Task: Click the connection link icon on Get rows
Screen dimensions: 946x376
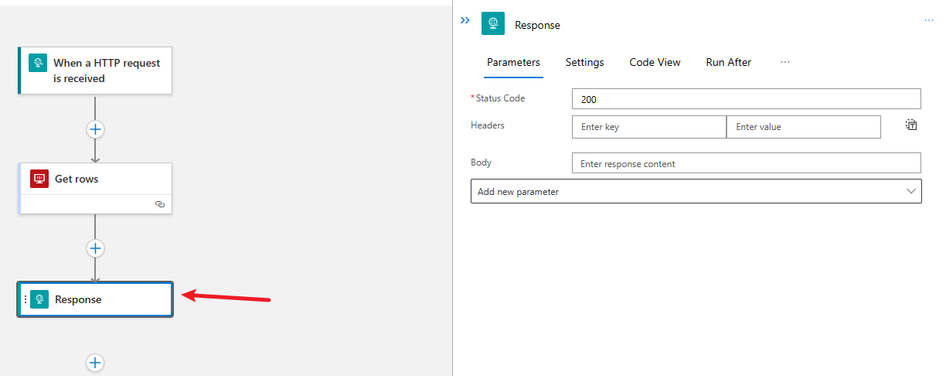Action: pyautogui.click(x=160, y=205)
